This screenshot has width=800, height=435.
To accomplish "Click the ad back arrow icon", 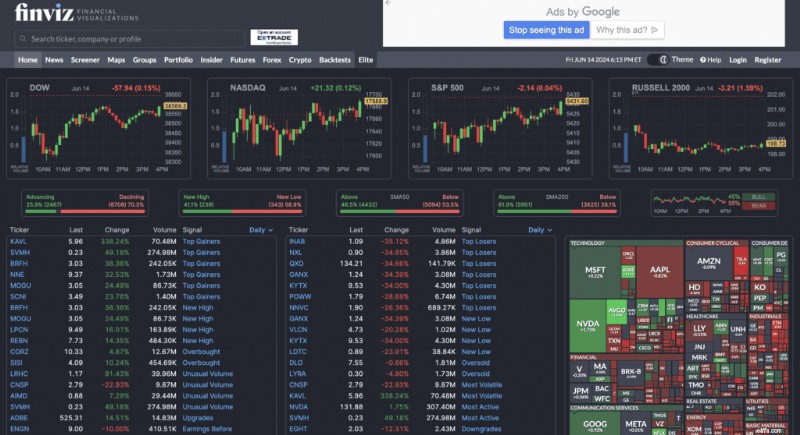I will point(388,3).
